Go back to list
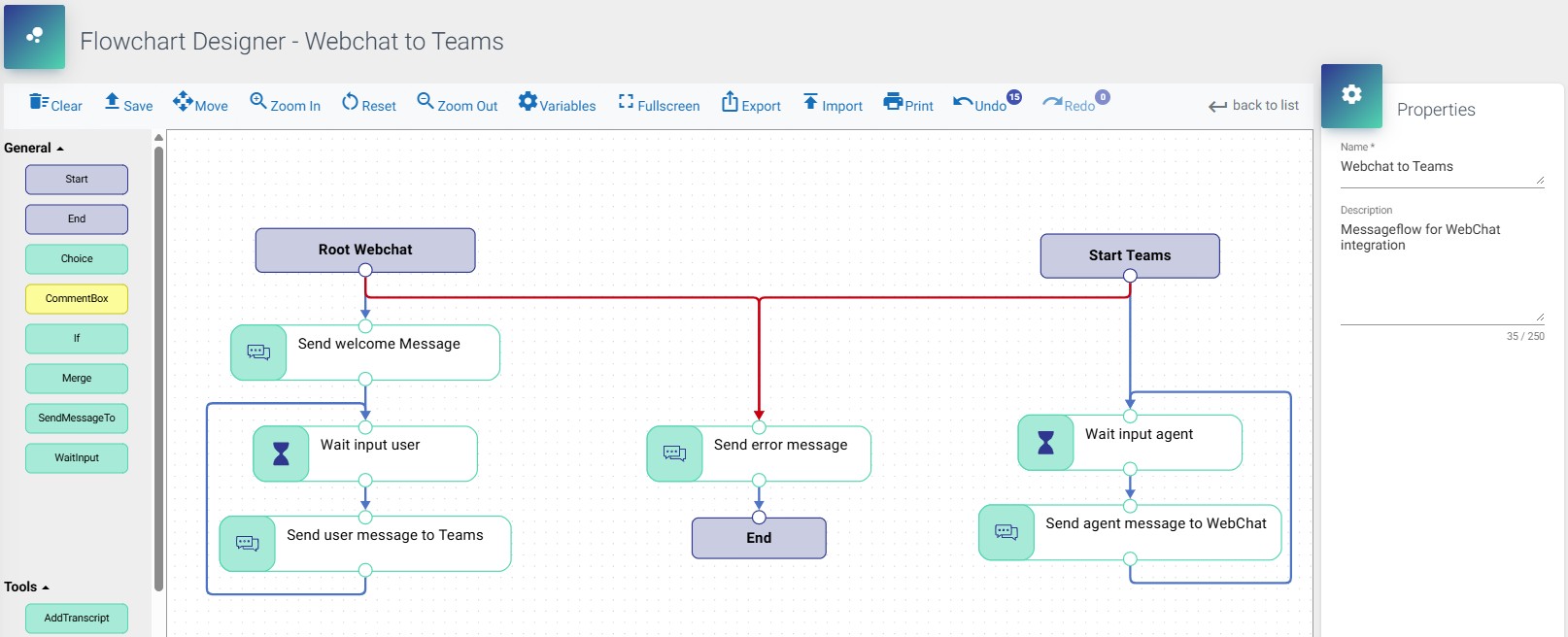 tap(1253, 105)
